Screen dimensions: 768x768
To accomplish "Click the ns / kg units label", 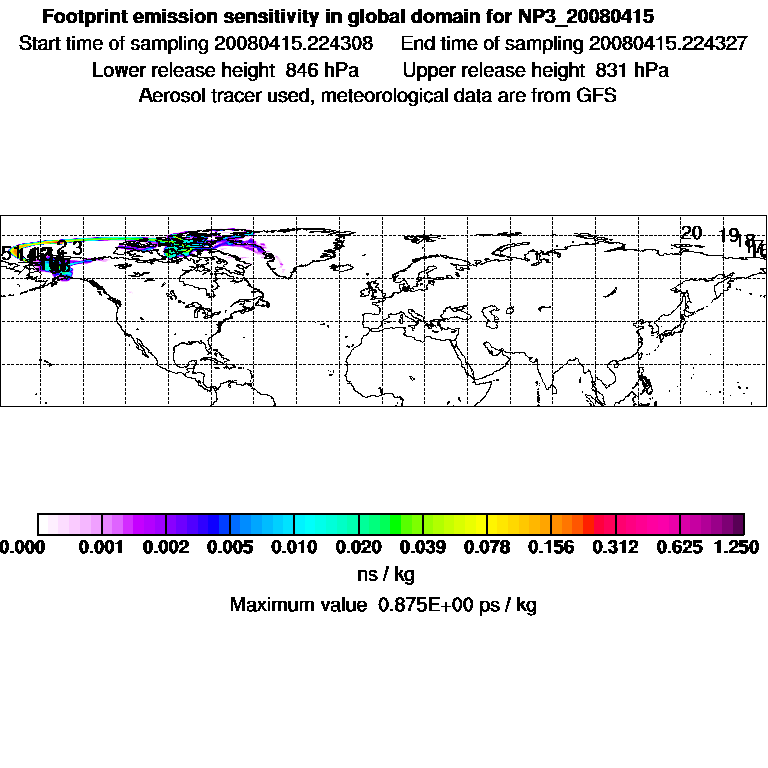I will click(385, 574).
